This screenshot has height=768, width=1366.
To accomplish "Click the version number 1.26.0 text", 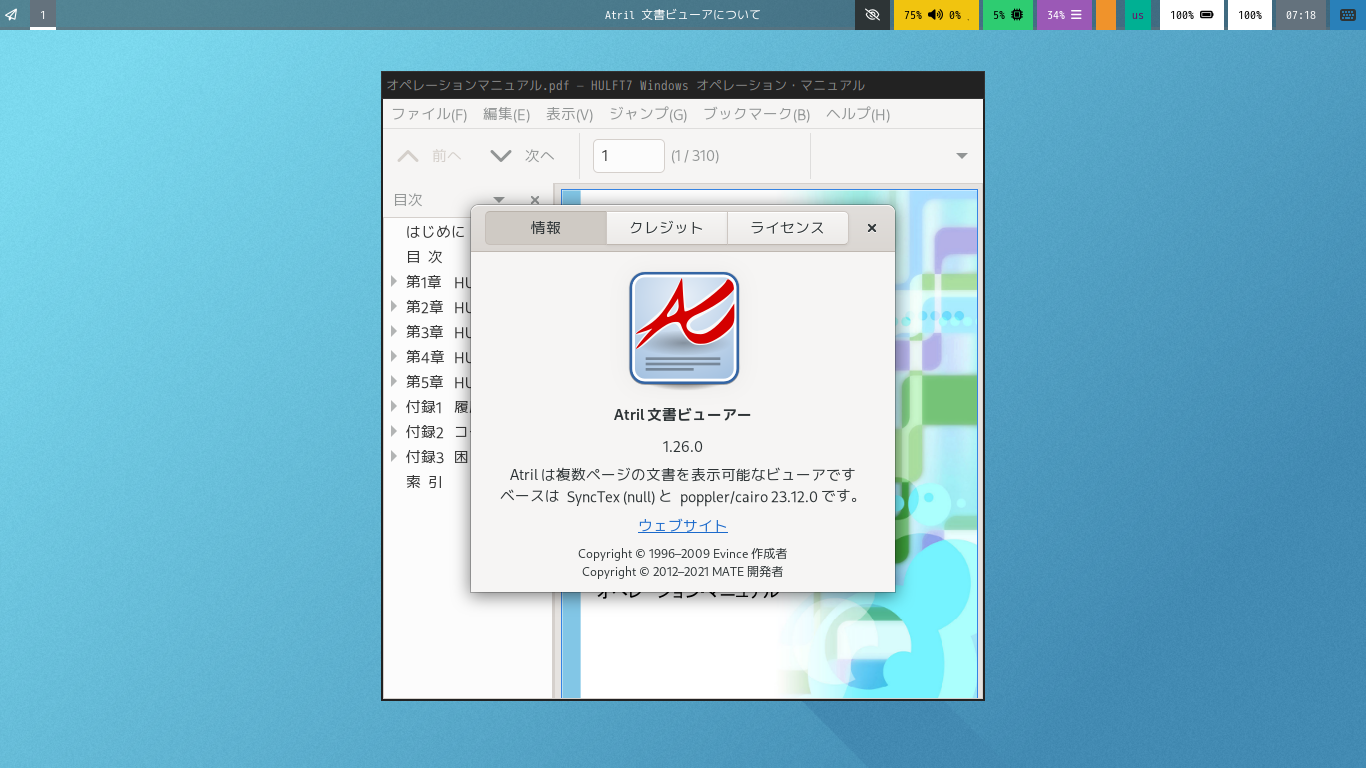I will coord(683,447).
